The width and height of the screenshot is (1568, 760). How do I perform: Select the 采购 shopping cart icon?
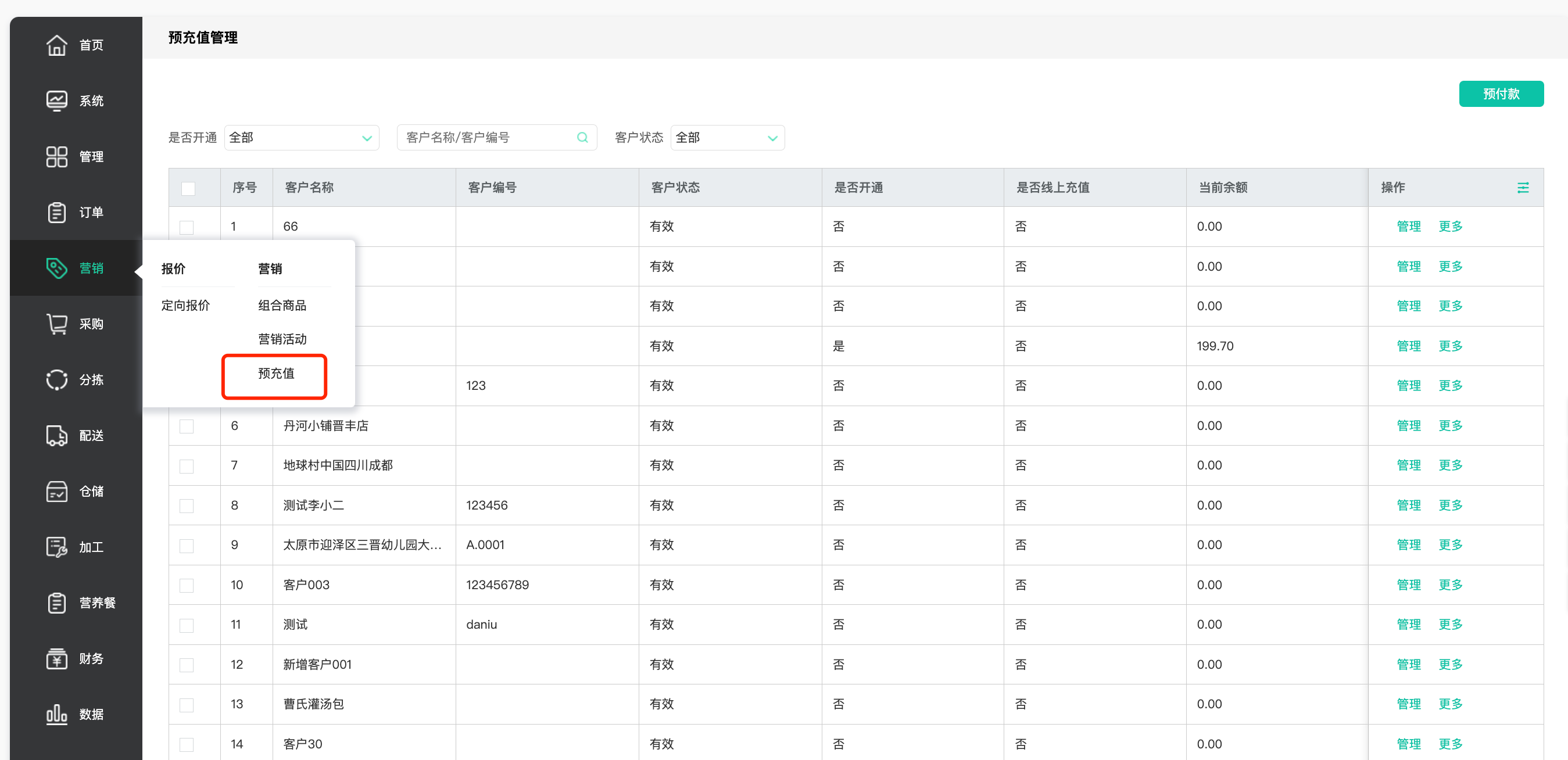click(x=56, y=324)
